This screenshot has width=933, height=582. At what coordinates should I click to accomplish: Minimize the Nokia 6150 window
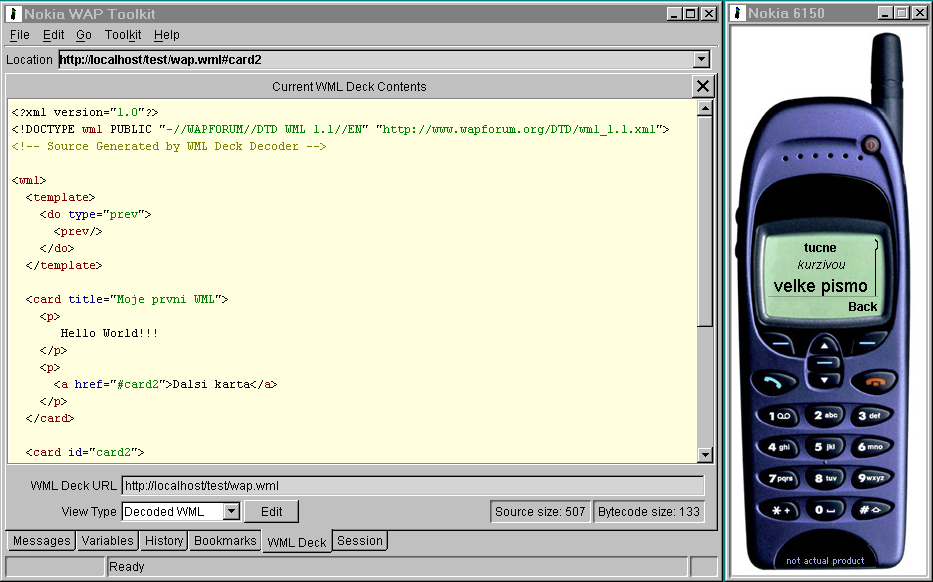click(x=885, y=13)
